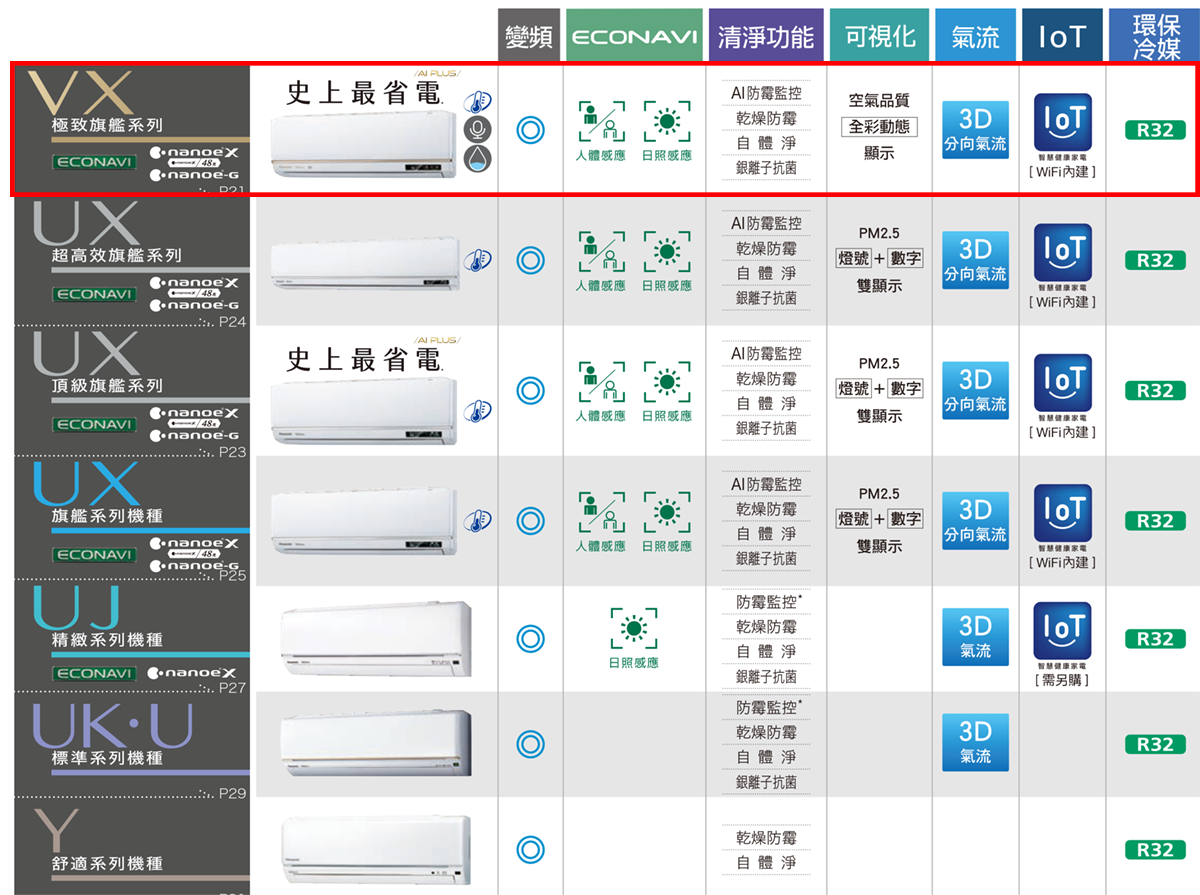Click 全彩動態 box in VX row
Viewport: 1200px width, 895px height.
point(879,127)
